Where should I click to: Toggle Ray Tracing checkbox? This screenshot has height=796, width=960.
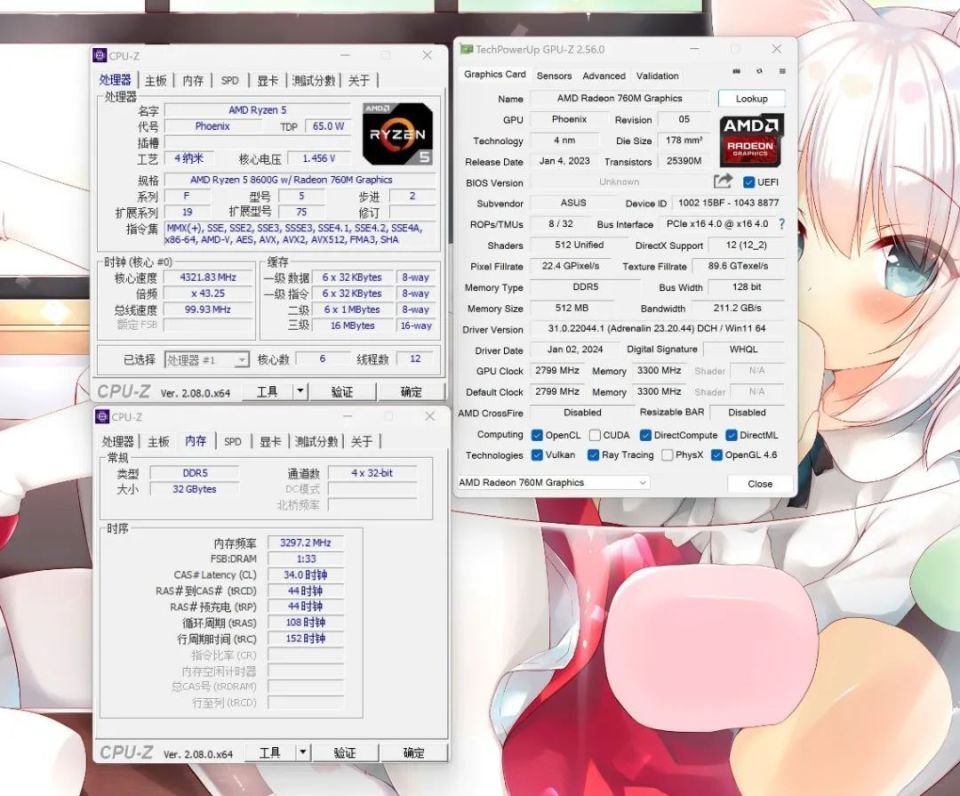coord(593,455)
